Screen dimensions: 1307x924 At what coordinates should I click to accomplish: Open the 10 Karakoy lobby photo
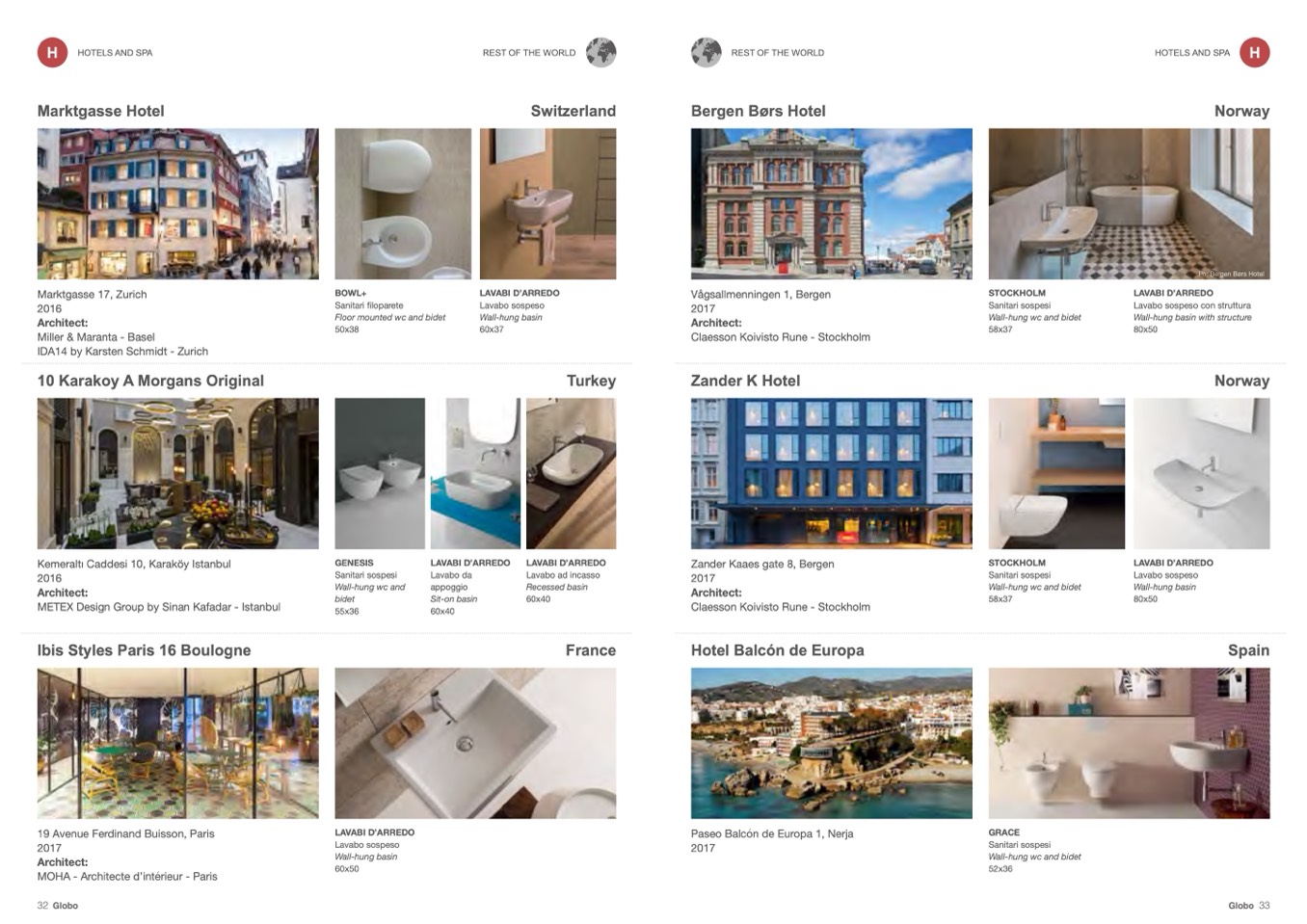177,474
